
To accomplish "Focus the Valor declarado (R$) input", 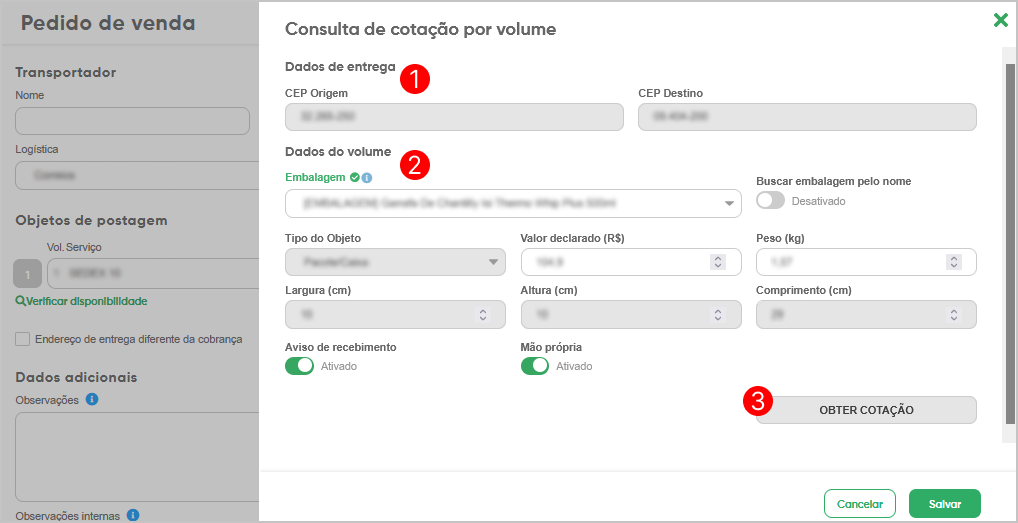I will (631, 262).
